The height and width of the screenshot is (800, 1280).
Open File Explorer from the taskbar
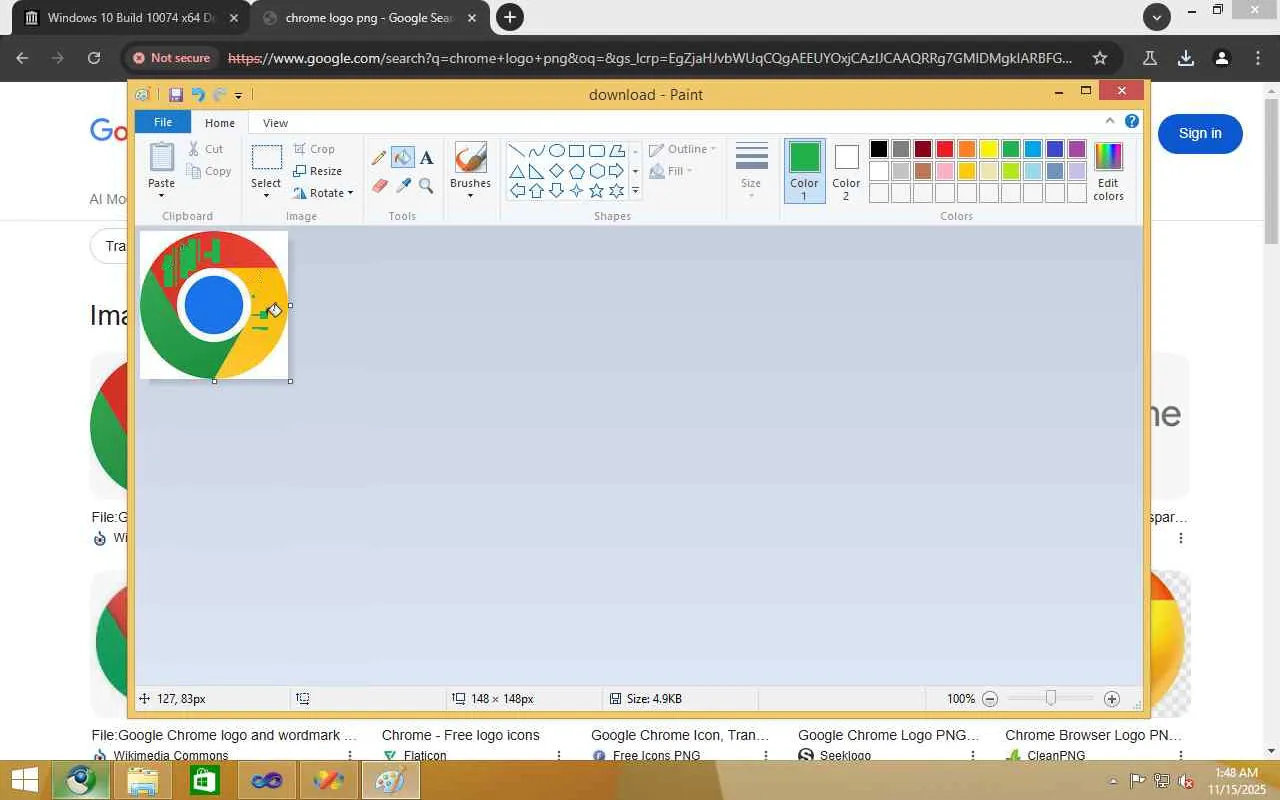[x=142, y=780]
